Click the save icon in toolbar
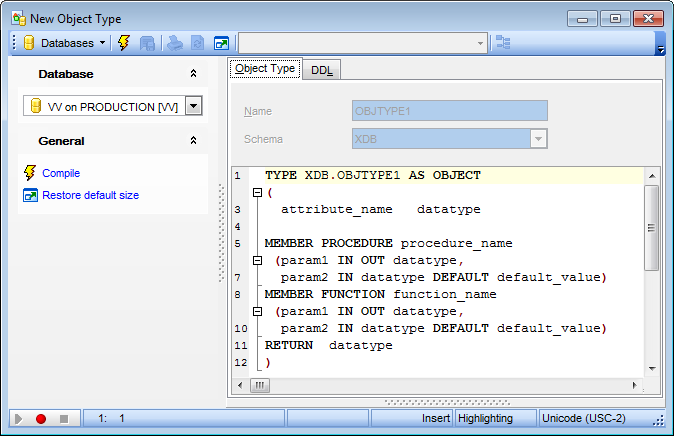Viewport: 674px width, 436px height. pos(148,43)
